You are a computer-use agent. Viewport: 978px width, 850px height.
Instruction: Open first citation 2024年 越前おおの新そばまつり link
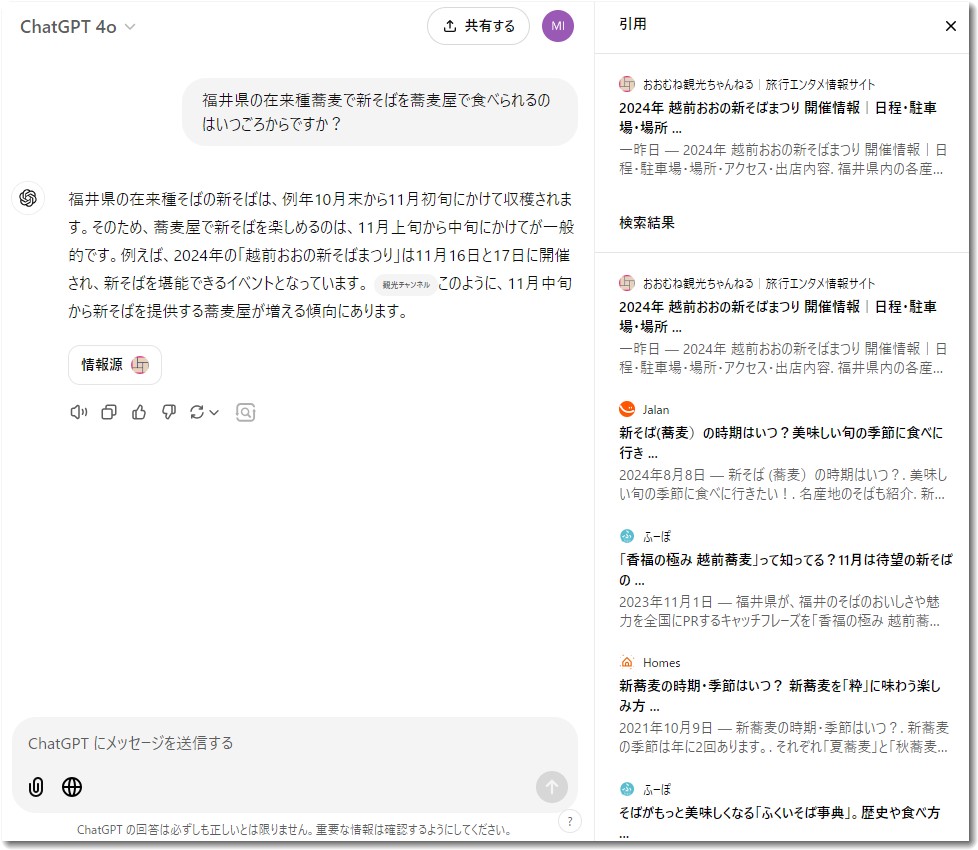click(778, 117)
